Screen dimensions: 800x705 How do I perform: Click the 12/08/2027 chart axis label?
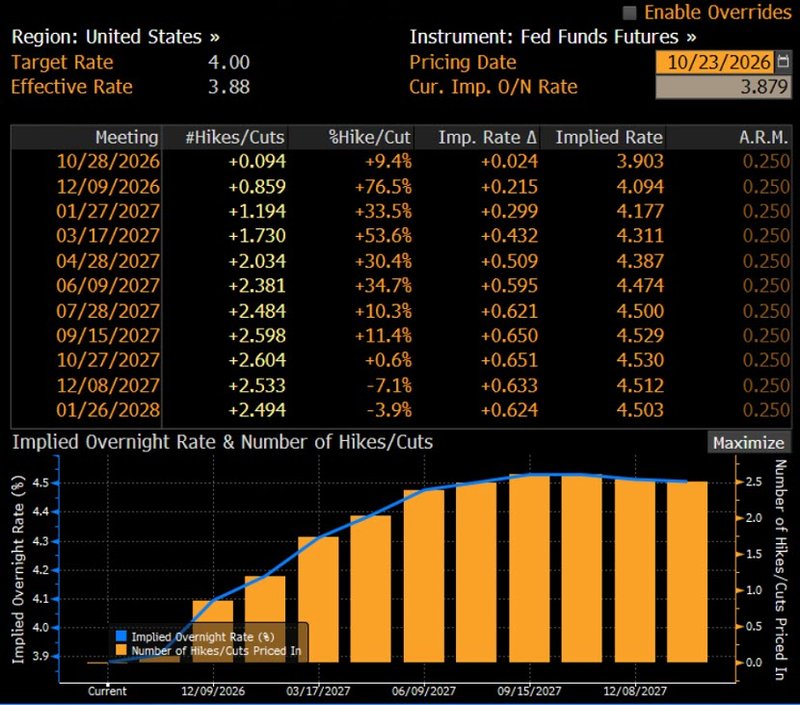635,691
